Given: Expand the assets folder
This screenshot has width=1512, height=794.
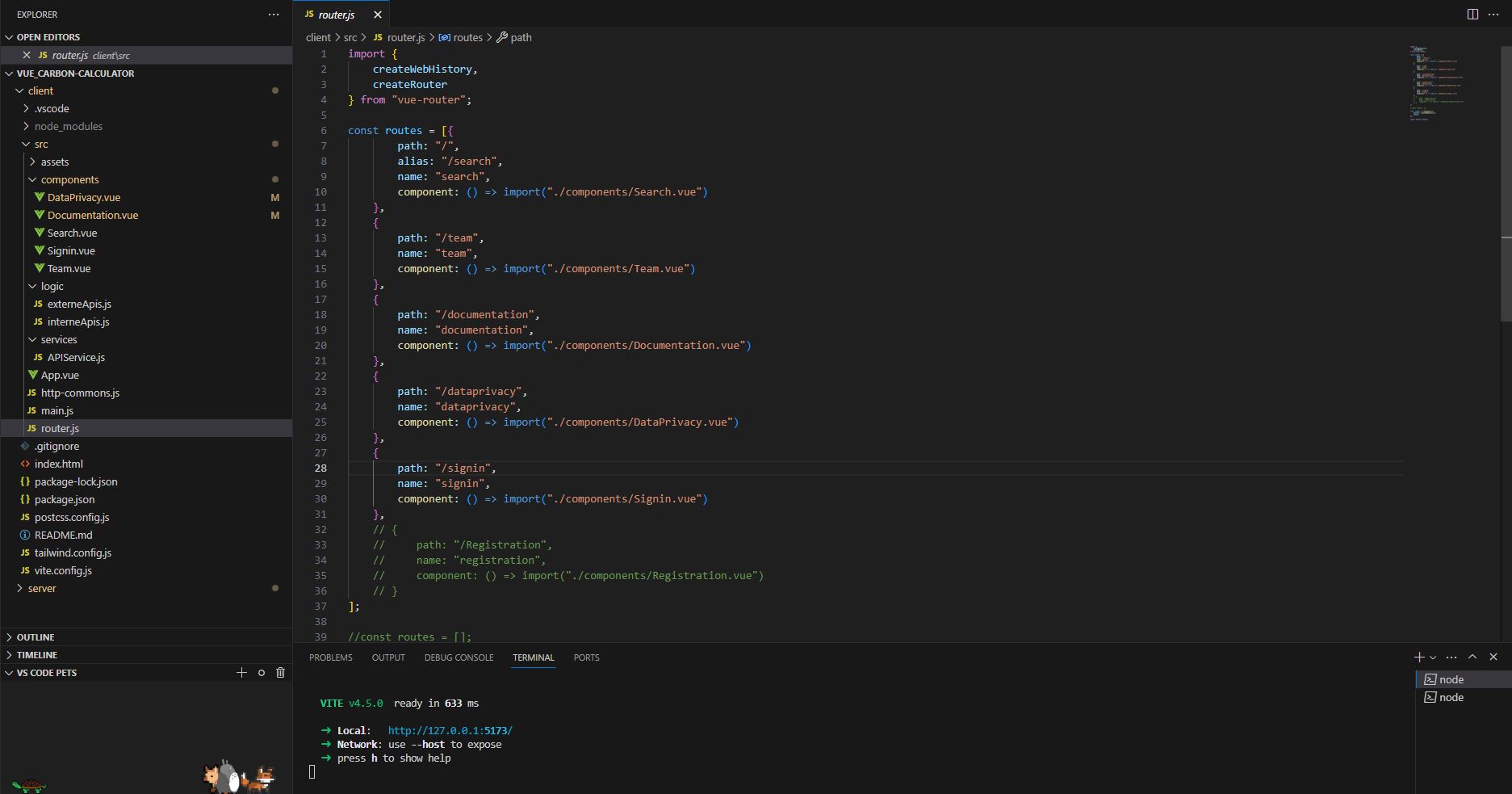Looking at the screenshot, I should (55, 162).
